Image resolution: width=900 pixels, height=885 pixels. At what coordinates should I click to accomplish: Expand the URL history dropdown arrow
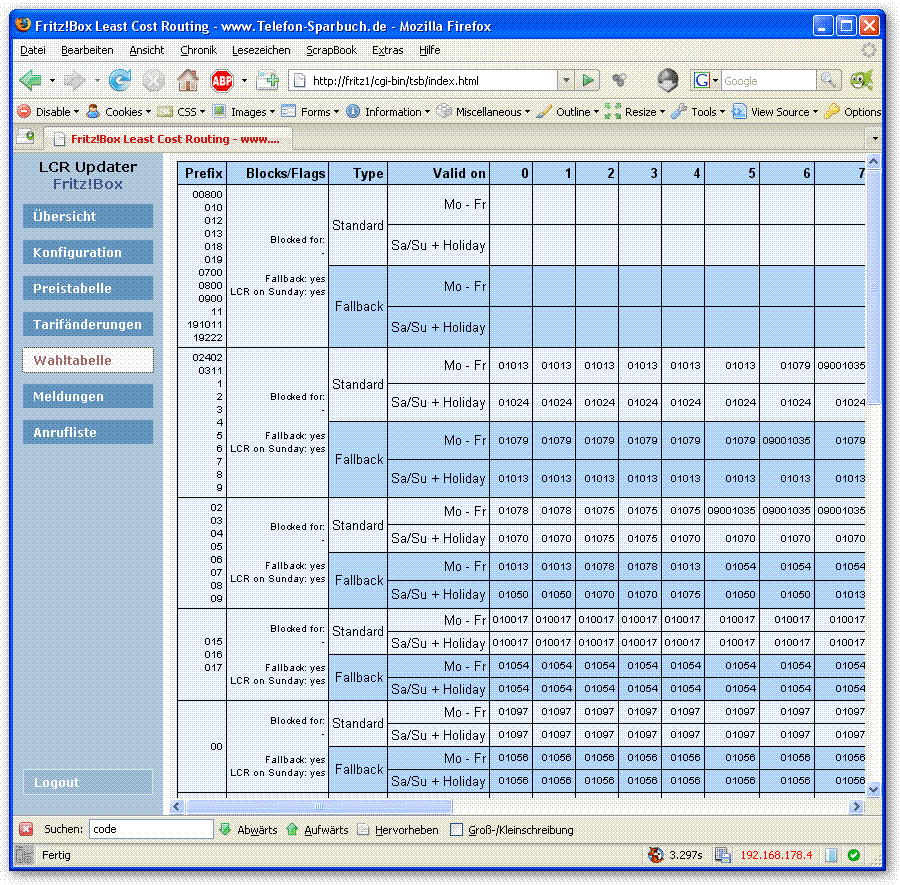click(566, 80)
